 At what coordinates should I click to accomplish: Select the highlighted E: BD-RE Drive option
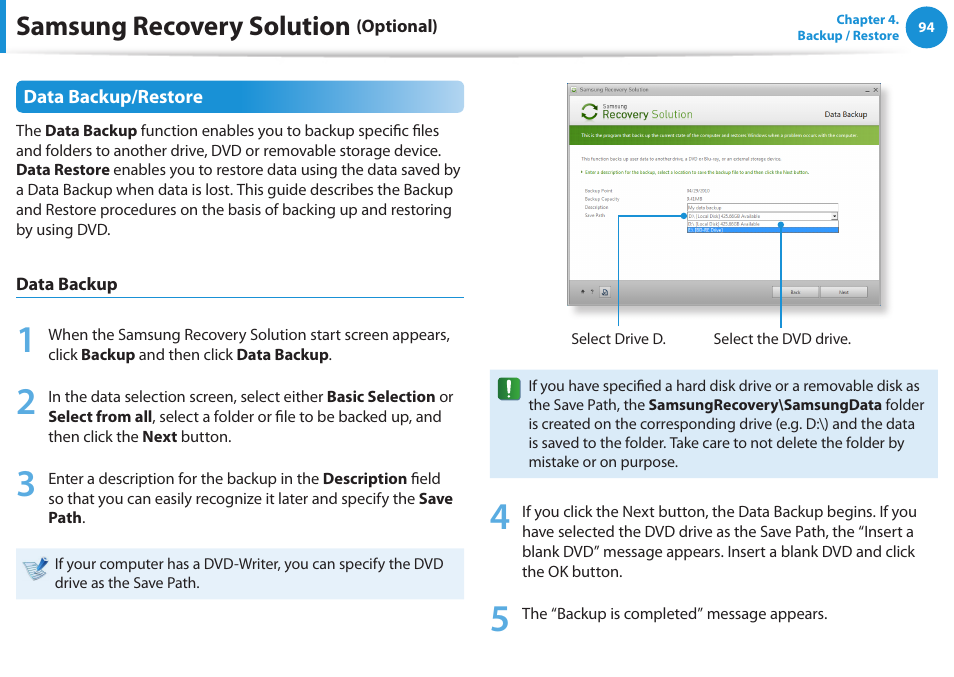click(x=762, y=230)
